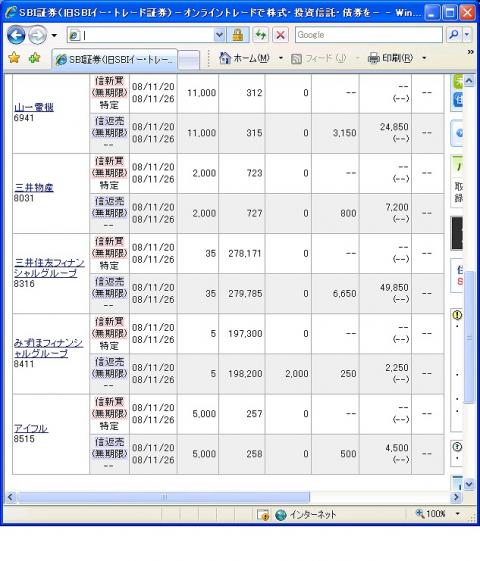
Task: Go back with the browser Back button
Action: [x=16, y=35]
